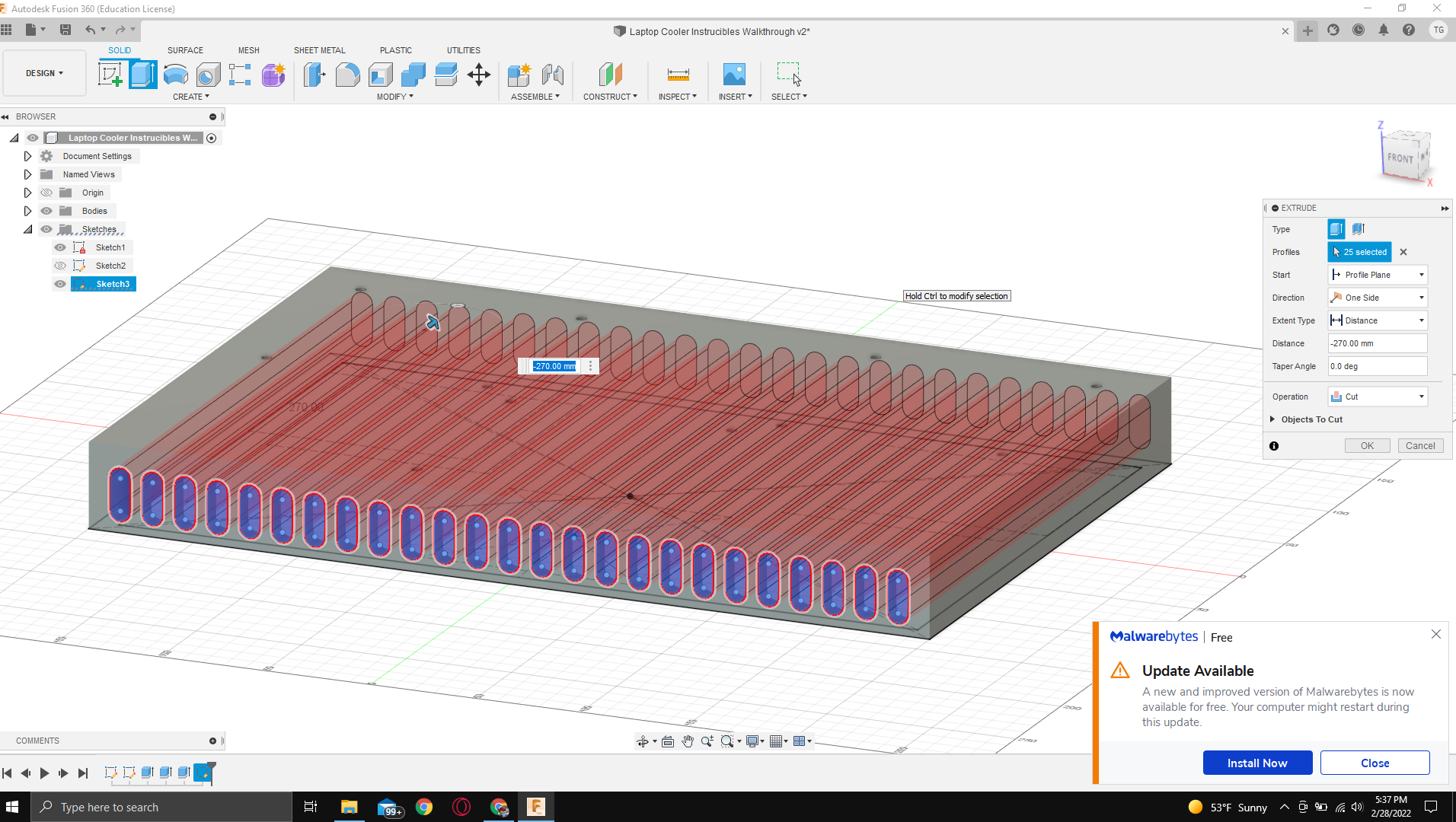Click the 25 selected profiles button

click(1359, 252)
